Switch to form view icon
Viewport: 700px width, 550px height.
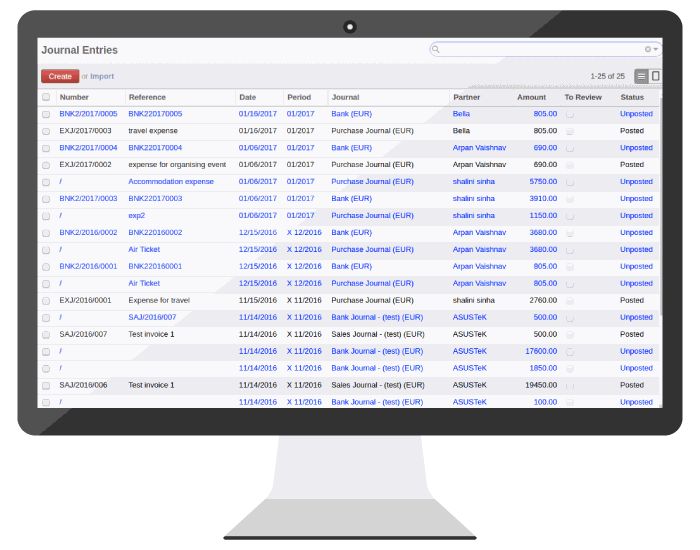(655, 76)
